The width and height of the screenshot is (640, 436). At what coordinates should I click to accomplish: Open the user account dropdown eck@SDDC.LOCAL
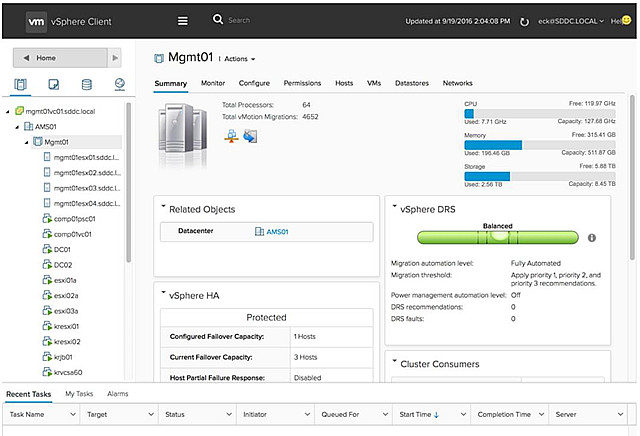570,21
